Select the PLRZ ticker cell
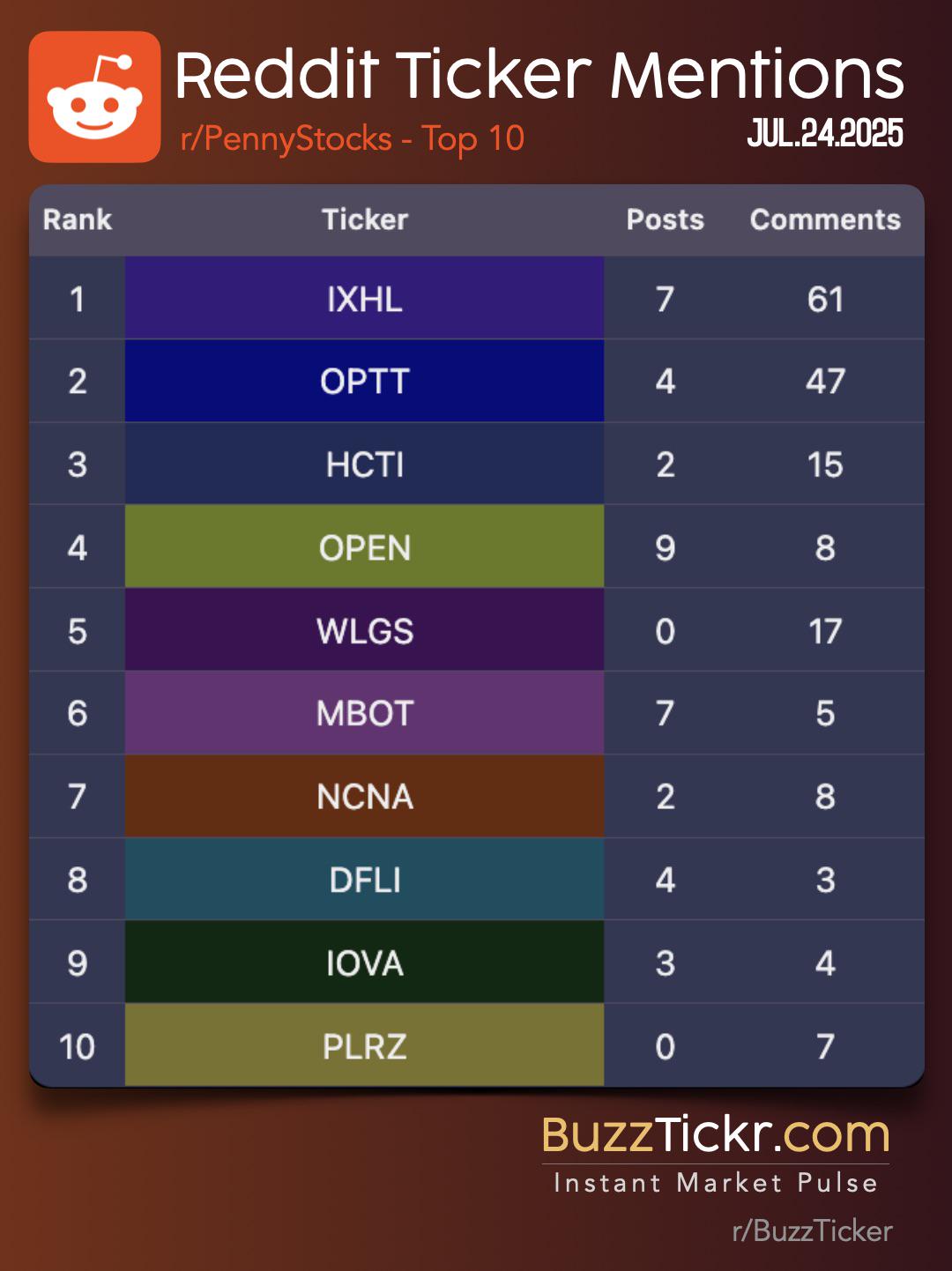This screenshot has height=1271, width=952. point(364,1045)
